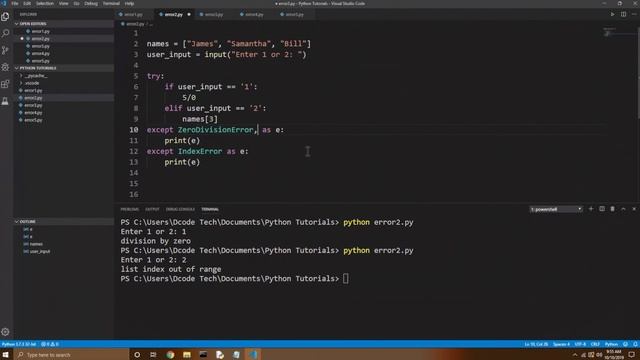Open the Test beaker view in activity bar
640x360 pixels.
(5, 101)
